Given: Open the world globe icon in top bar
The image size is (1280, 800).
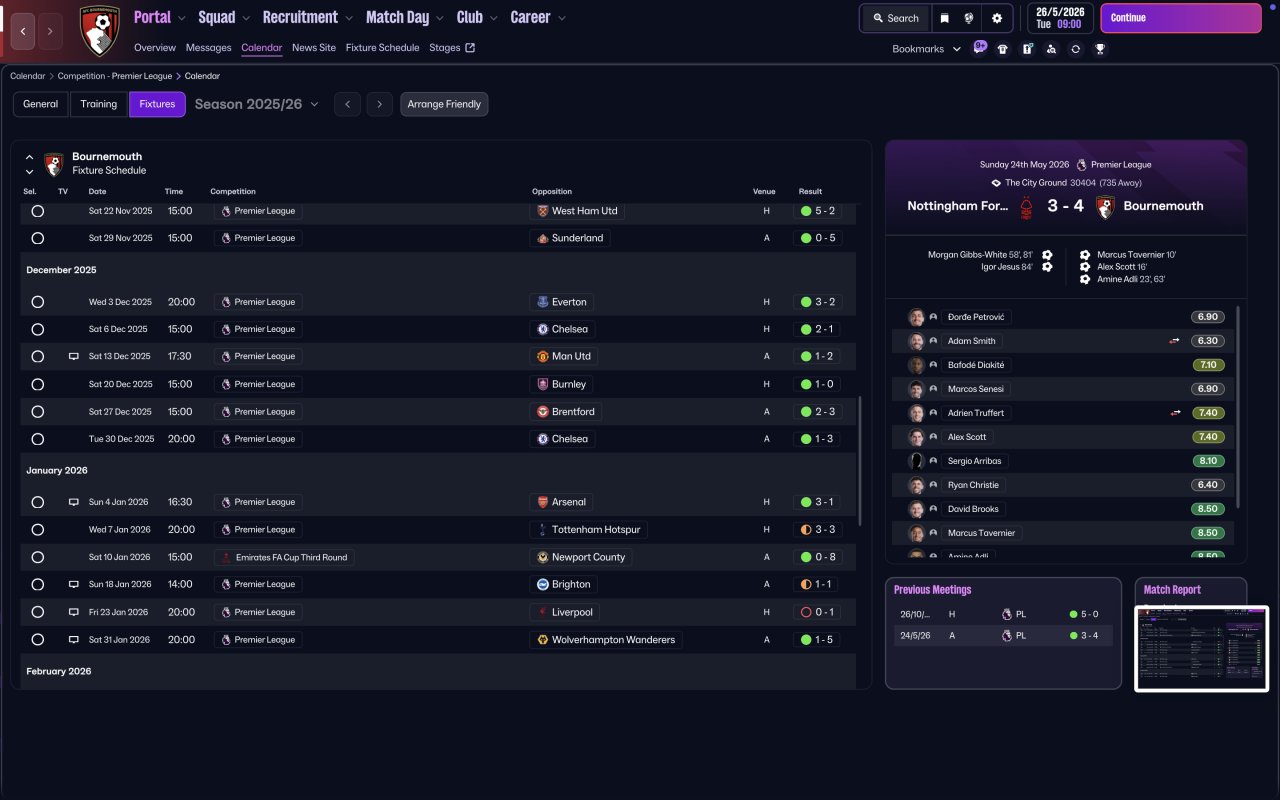Looking at the screenshot, I should coord(969,18).
